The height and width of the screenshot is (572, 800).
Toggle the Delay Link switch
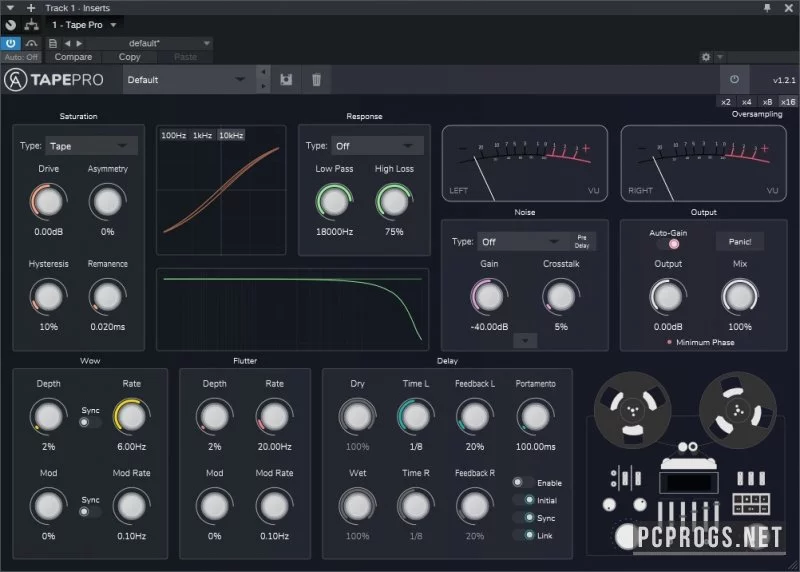(x=523, y=535)
